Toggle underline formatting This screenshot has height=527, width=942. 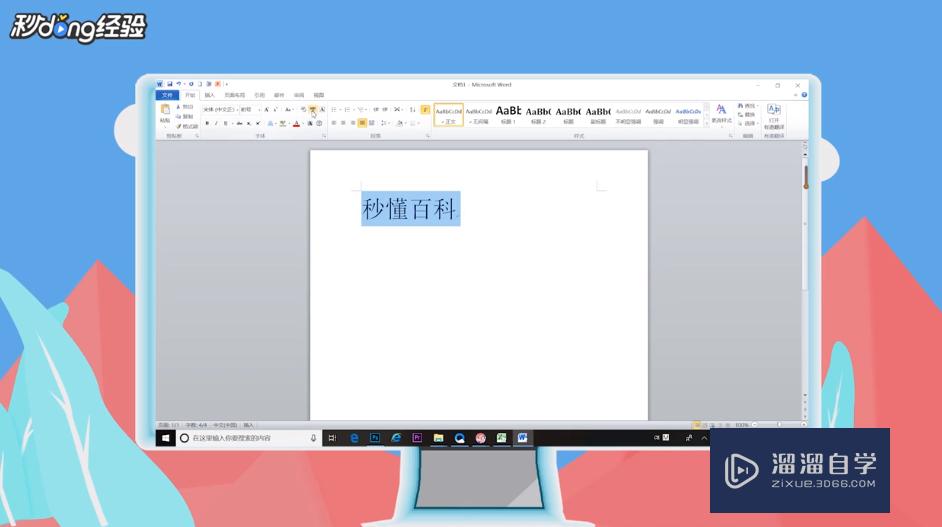(x=226, y=123)
